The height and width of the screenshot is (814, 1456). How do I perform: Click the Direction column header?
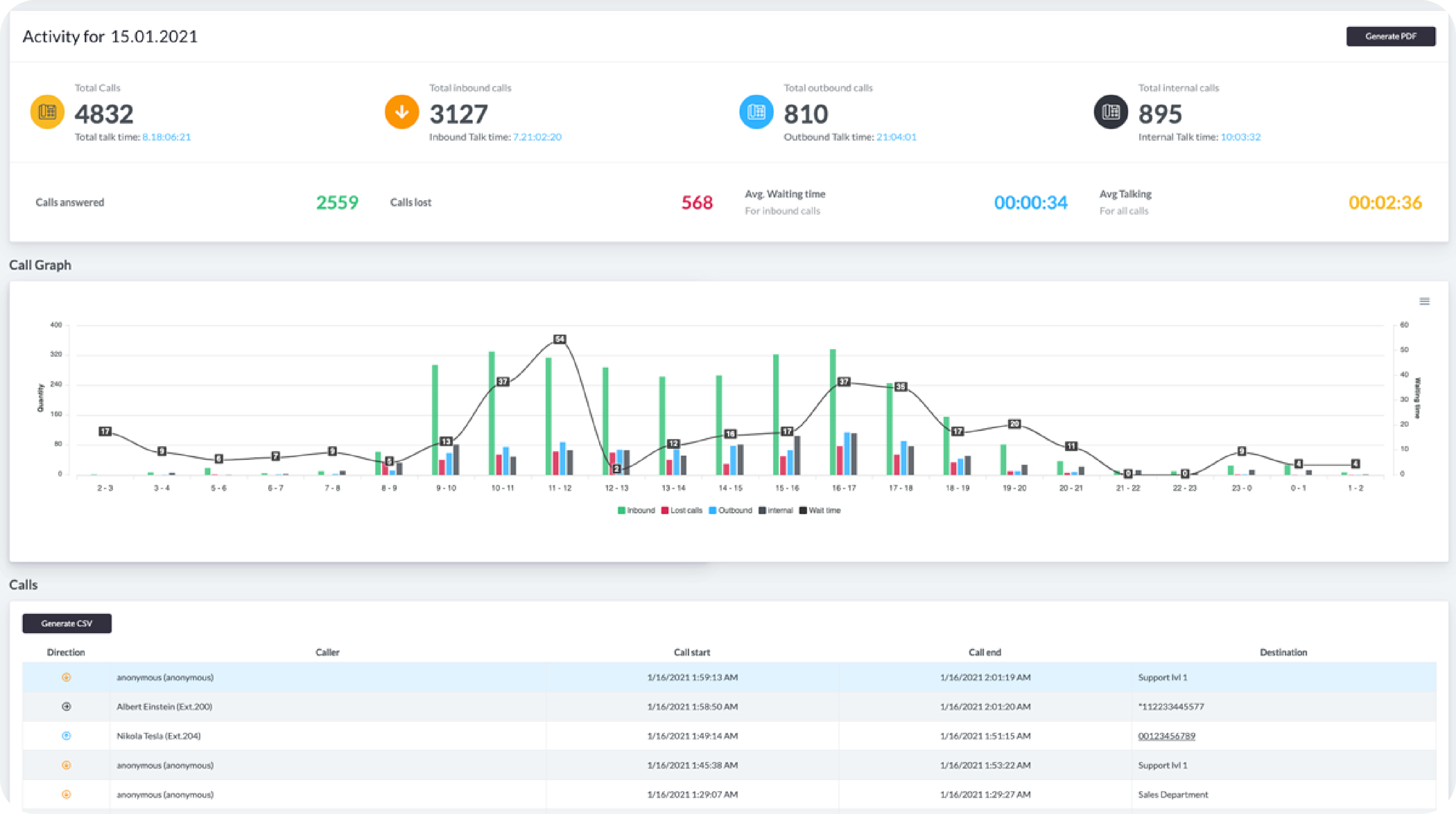[66, 653]
